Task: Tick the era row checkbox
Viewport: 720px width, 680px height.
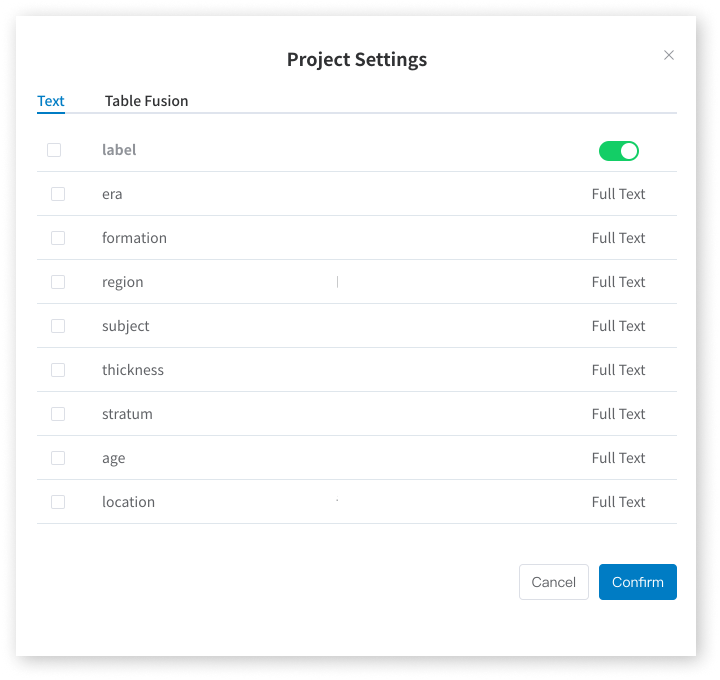Action: click(58, 194)
